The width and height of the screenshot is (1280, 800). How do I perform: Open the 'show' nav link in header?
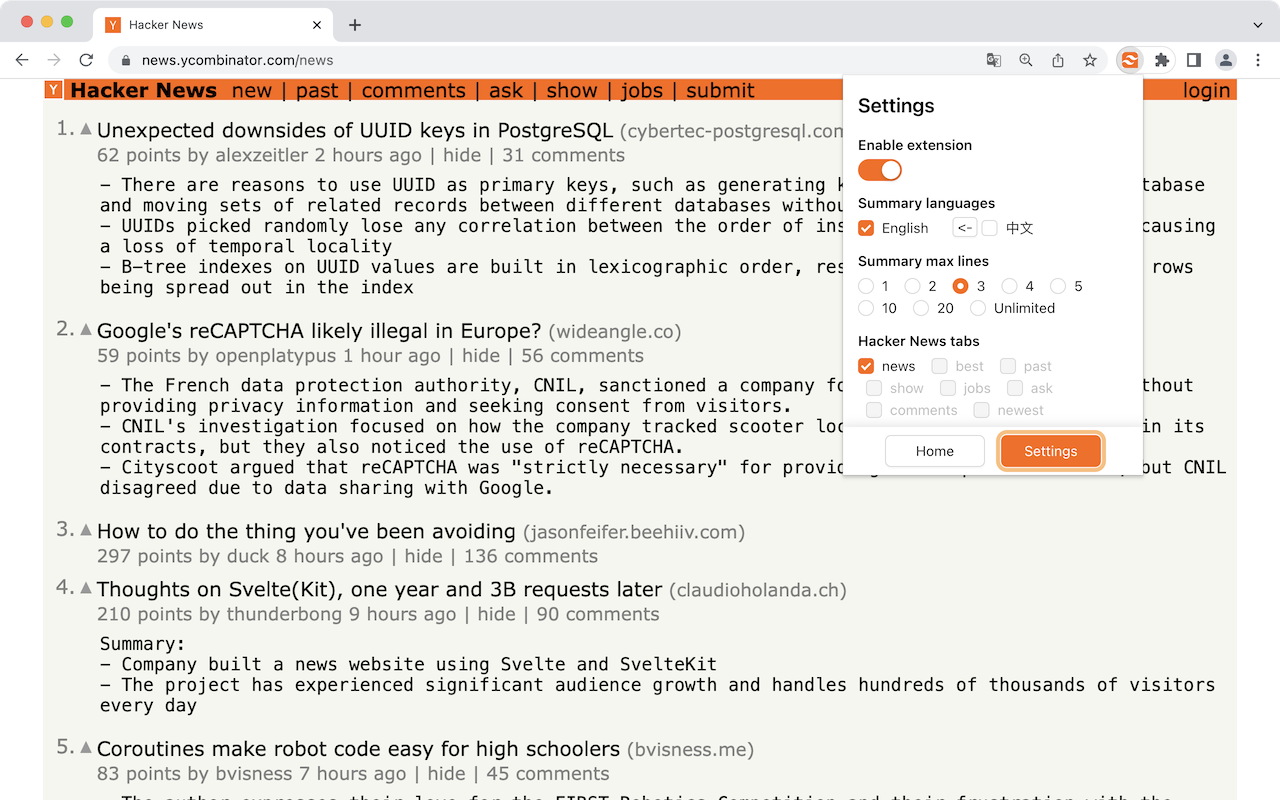pos(572,90)
